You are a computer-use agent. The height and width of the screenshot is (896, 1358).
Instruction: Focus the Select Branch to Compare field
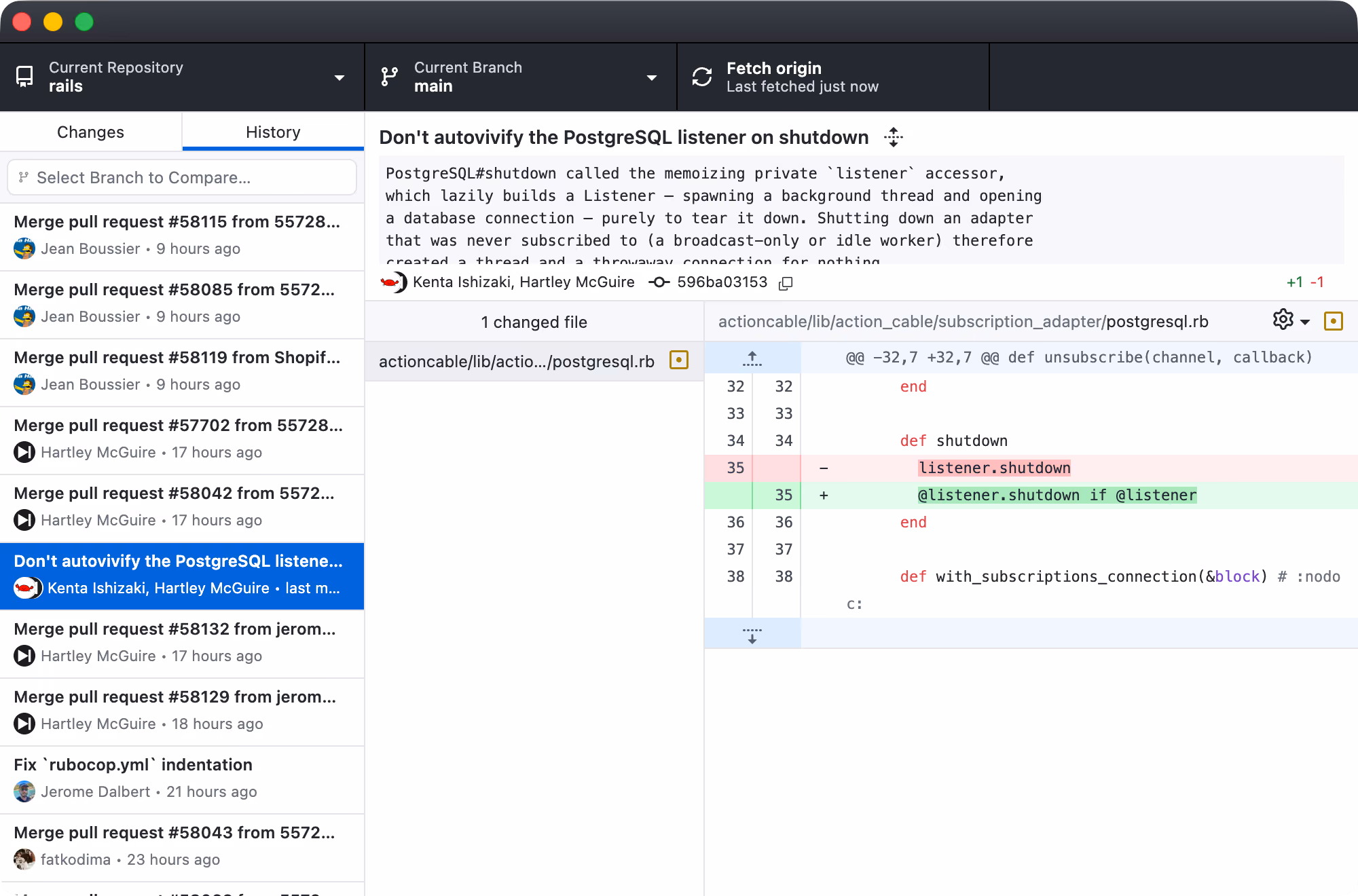[x=182, y=177]
